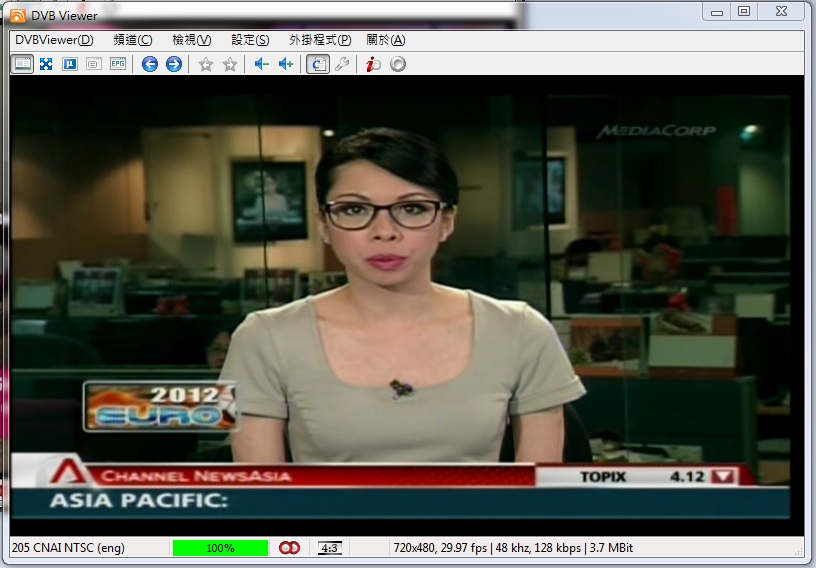Go to previous channel with the left arrow
The width and height of the screenshot is (816, 568).
coord(150,64)
